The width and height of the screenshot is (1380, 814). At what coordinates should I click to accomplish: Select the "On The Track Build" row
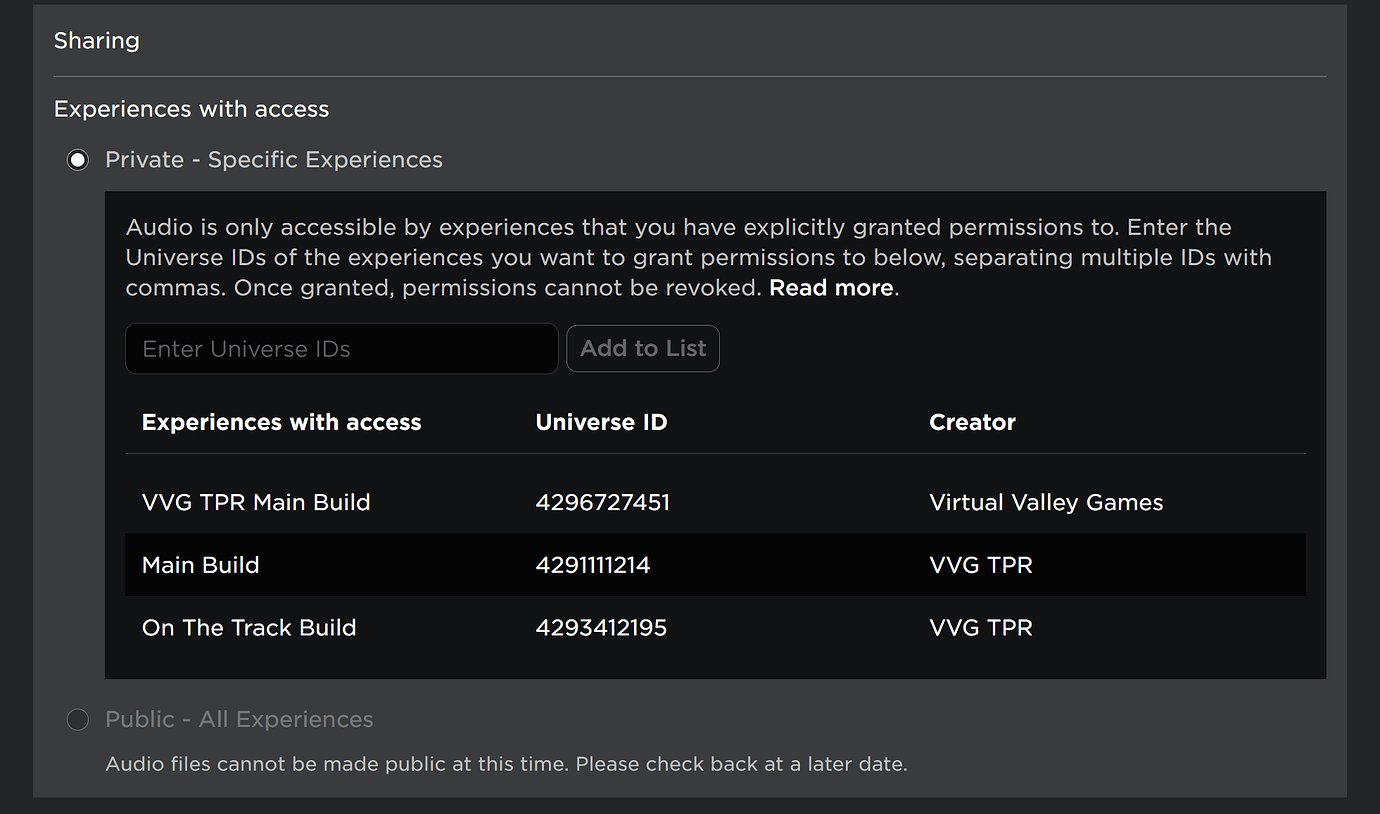pos(249,627)
